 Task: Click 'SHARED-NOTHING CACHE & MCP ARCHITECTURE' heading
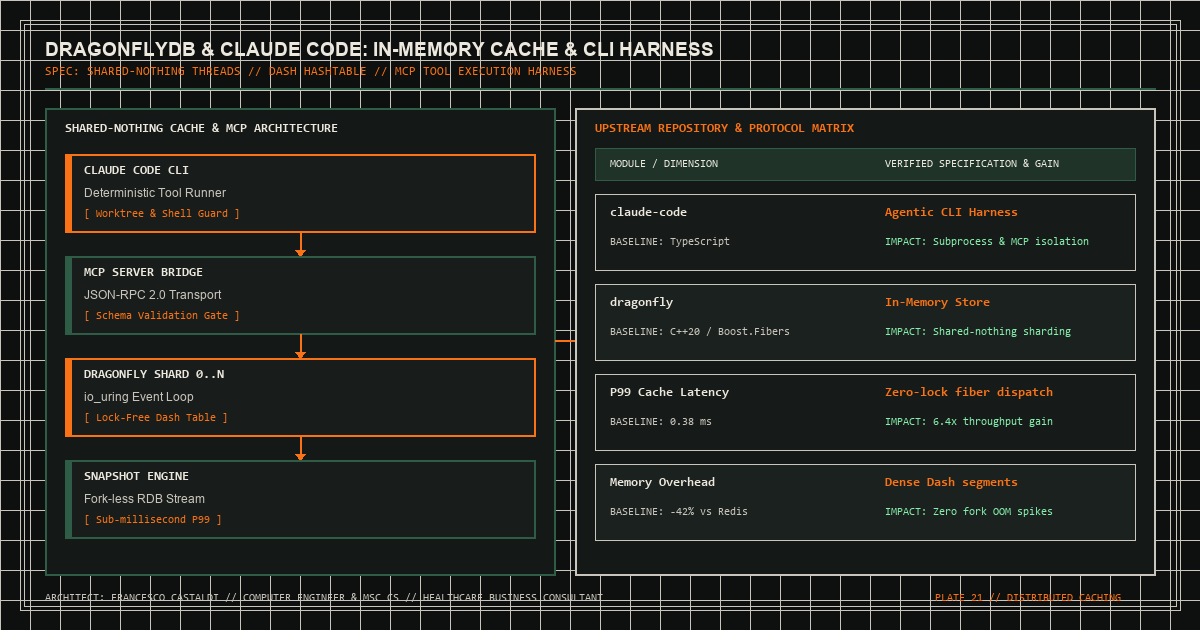tap(201, 128)
